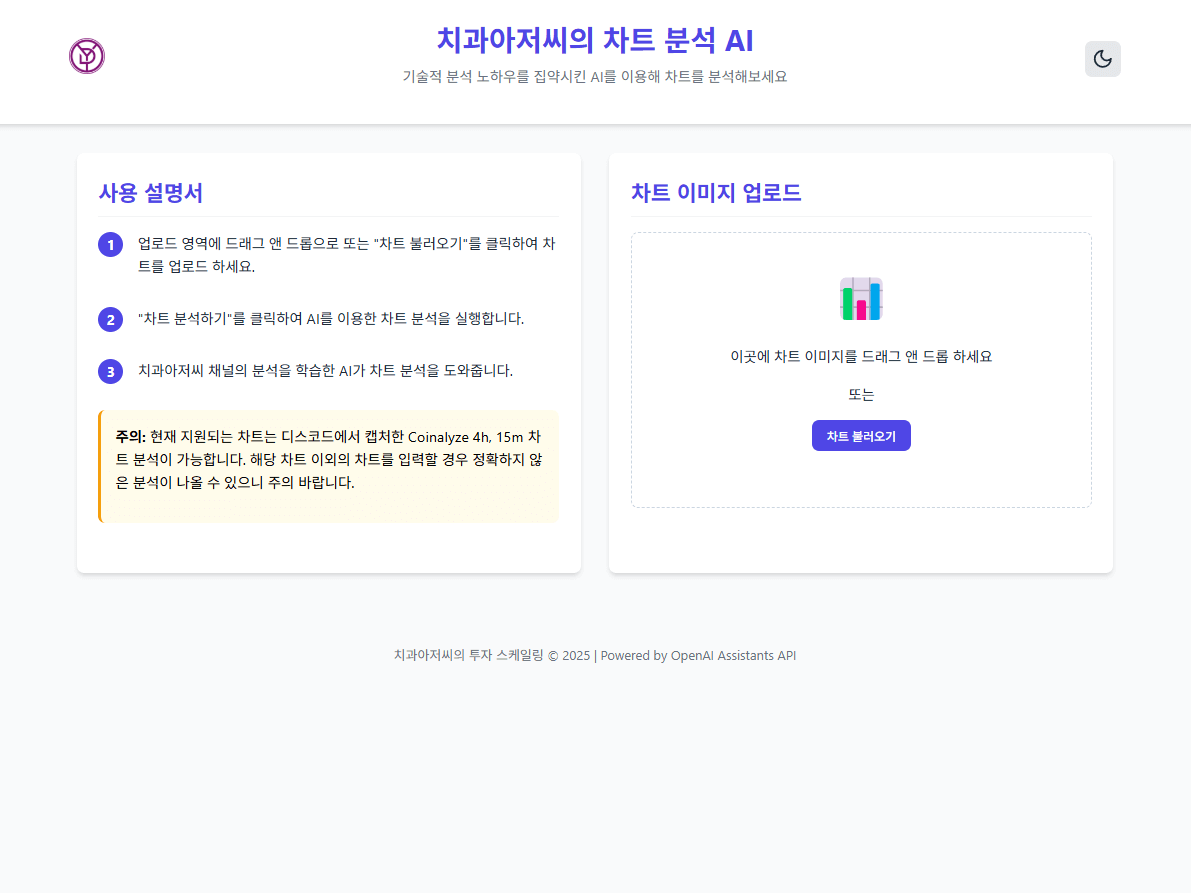Click the step 1 number badge

point(110,245)
